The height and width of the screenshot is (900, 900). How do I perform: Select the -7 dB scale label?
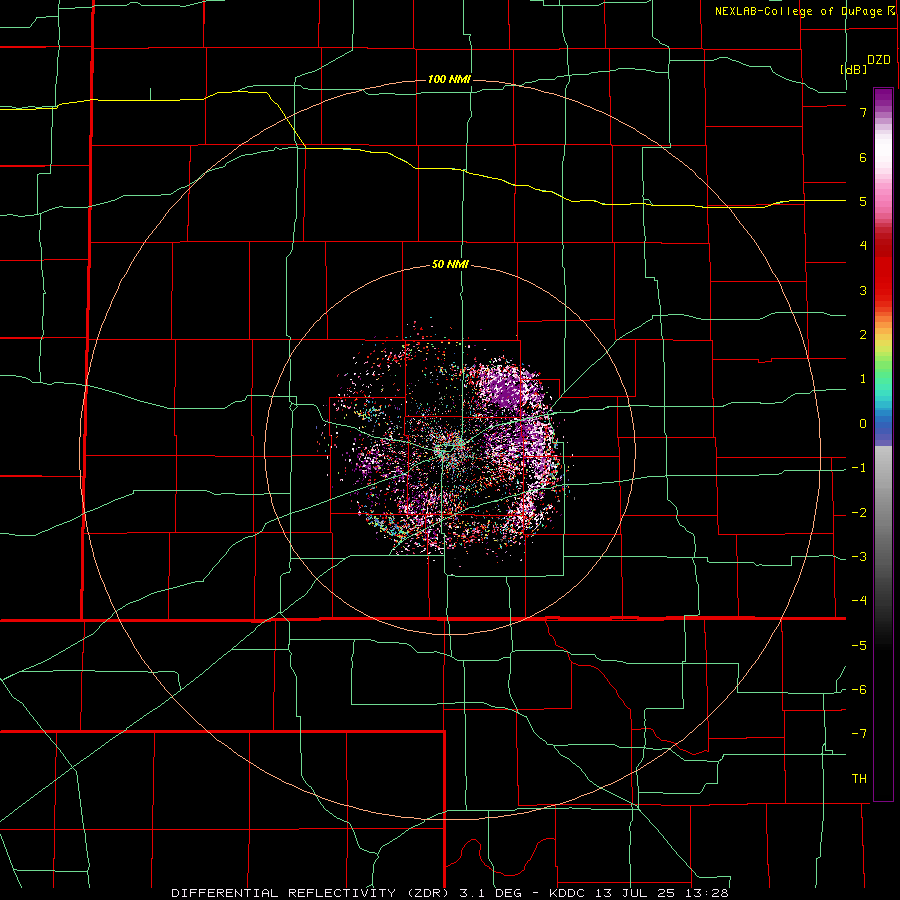[x=859, y=734]
